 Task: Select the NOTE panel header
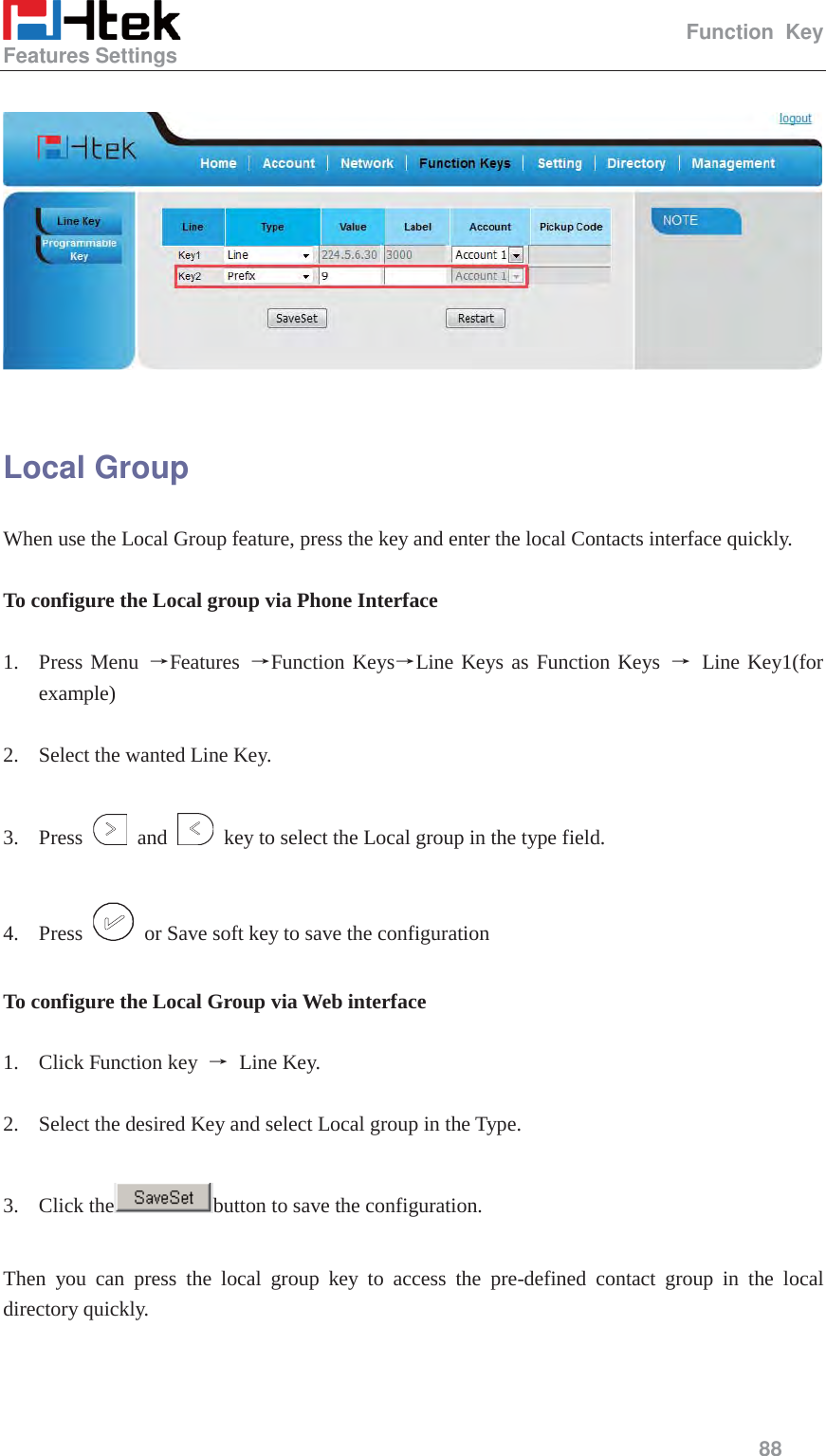(x=695, y=220)
